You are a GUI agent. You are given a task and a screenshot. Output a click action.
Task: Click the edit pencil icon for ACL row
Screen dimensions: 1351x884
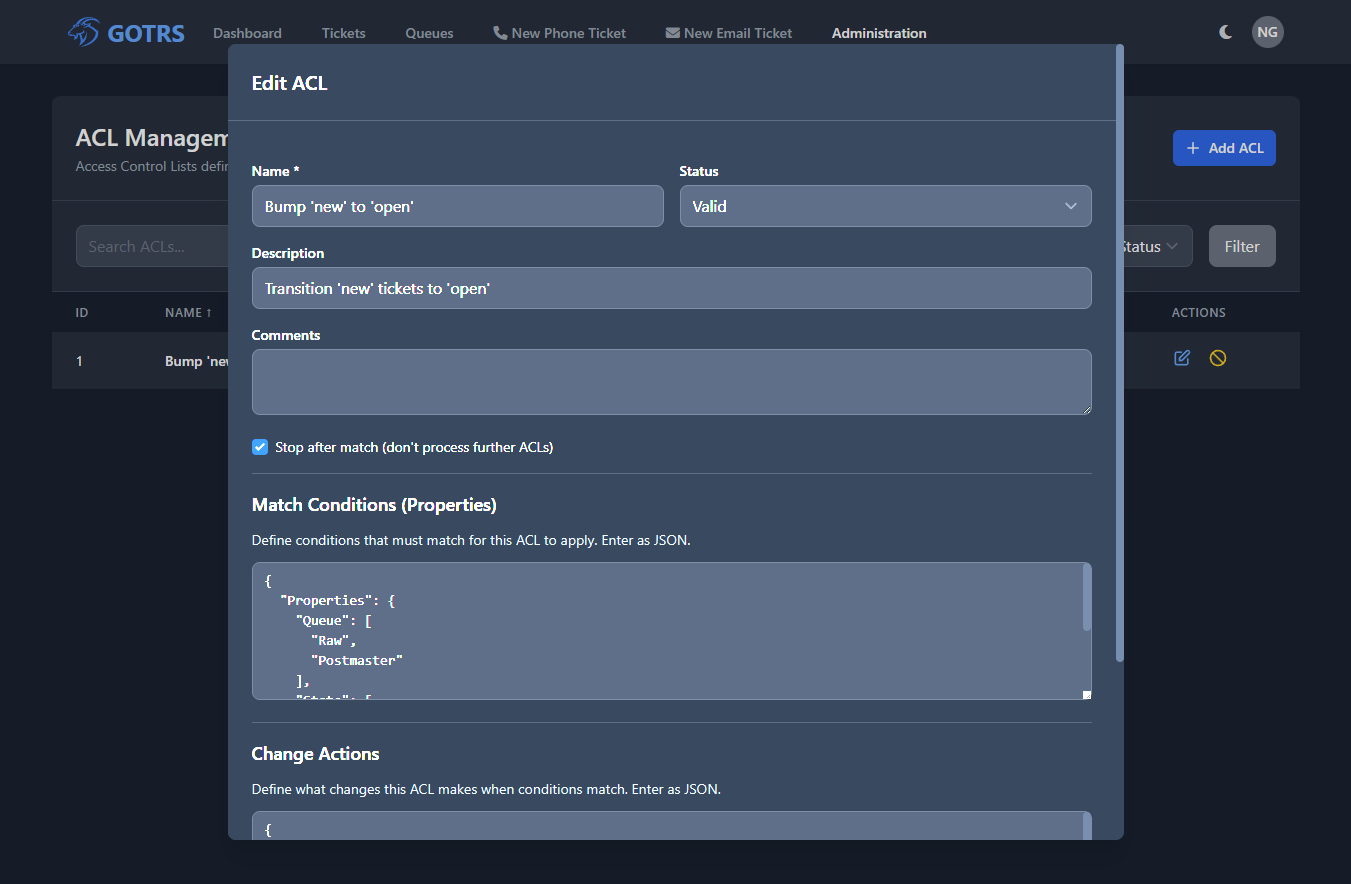click(x=1182, y=358)
